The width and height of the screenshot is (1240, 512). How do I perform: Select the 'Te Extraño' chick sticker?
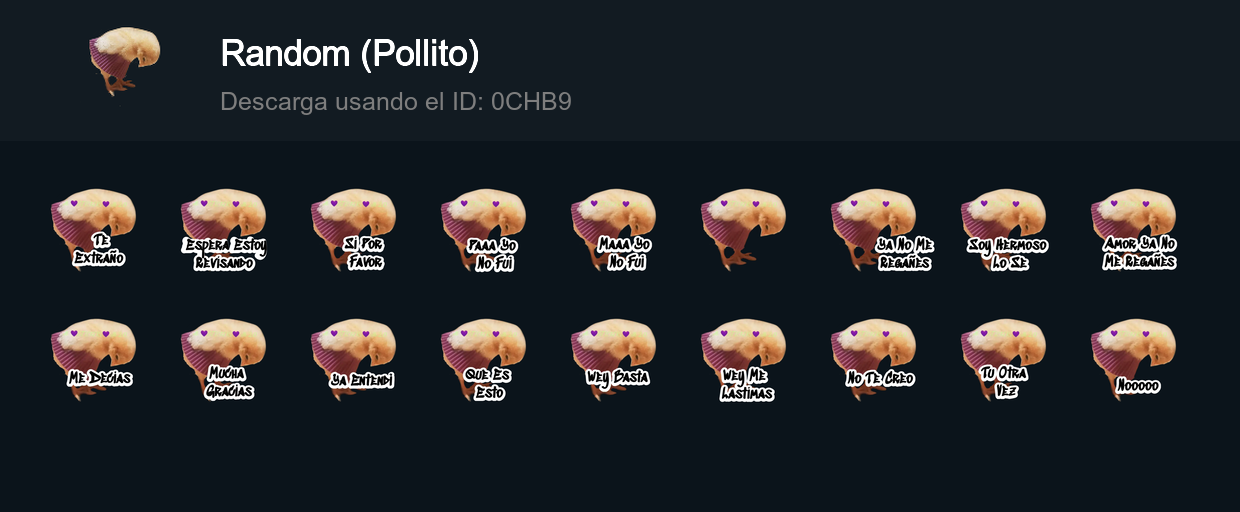[x=93, y=230]
